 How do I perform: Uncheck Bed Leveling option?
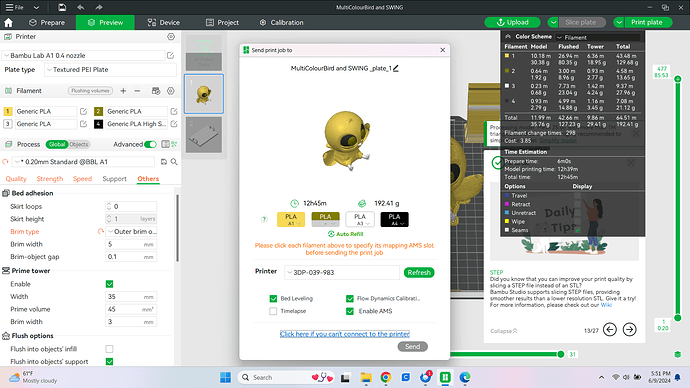point(273,299)
